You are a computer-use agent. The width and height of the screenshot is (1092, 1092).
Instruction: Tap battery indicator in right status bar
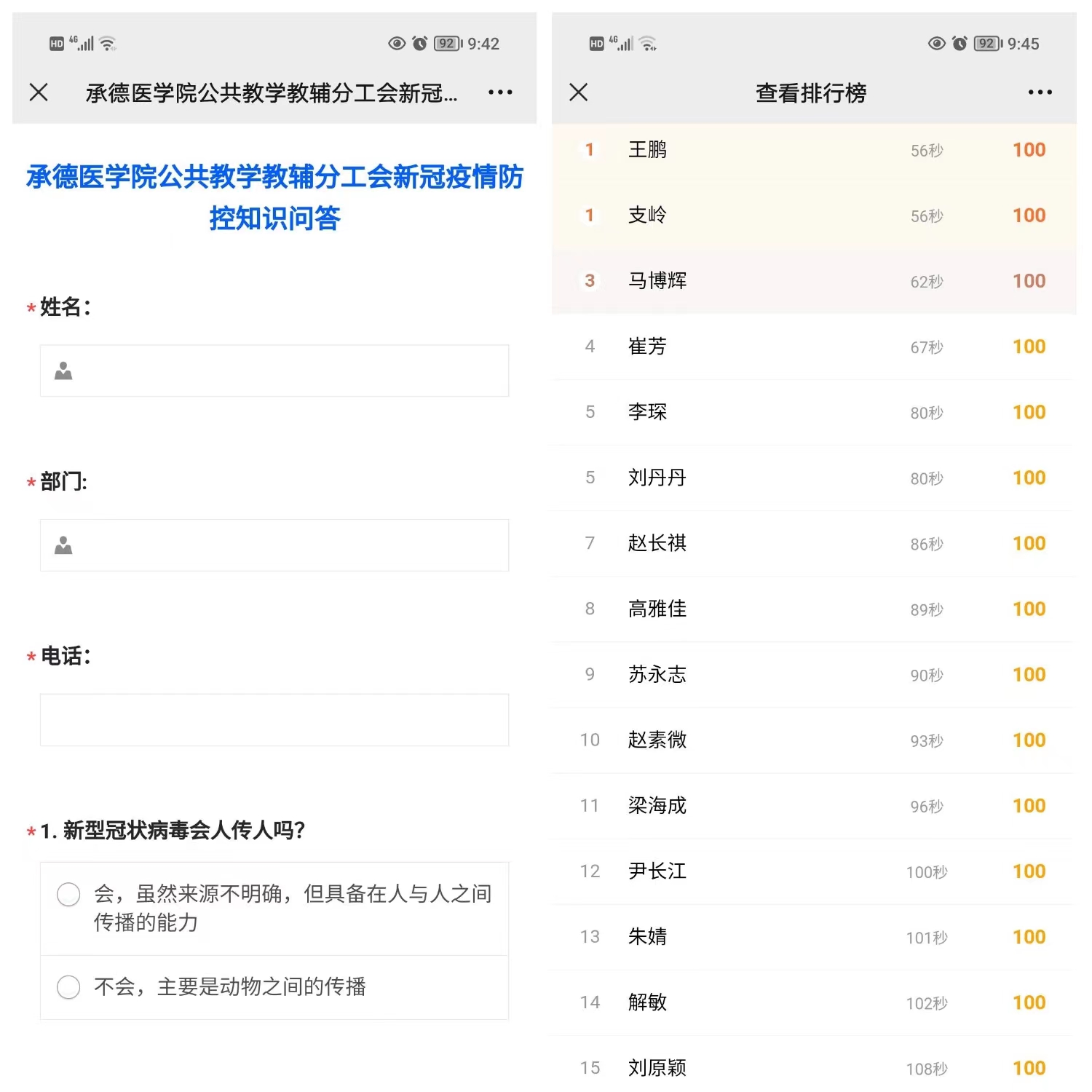coord(988,44)
